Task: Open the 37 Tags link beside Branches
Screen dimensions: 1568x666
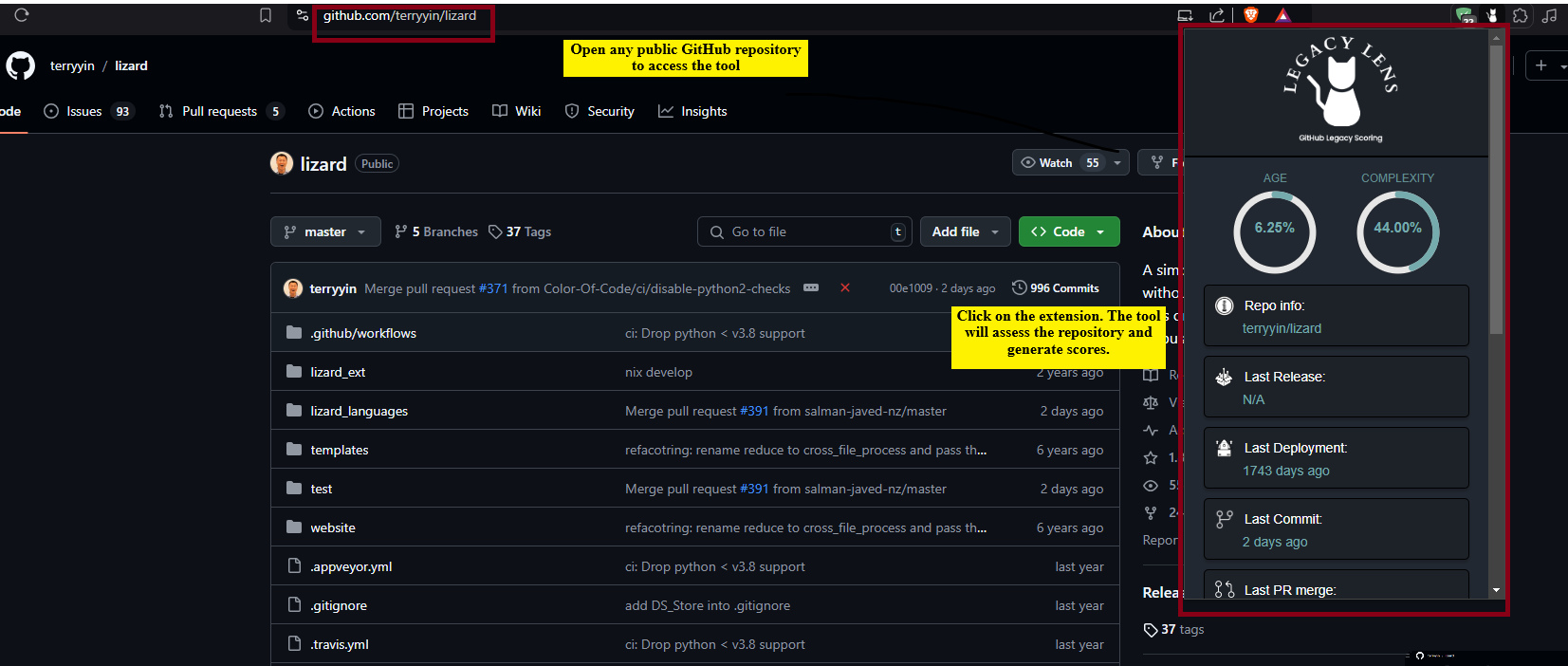Action: click(520, 231)
